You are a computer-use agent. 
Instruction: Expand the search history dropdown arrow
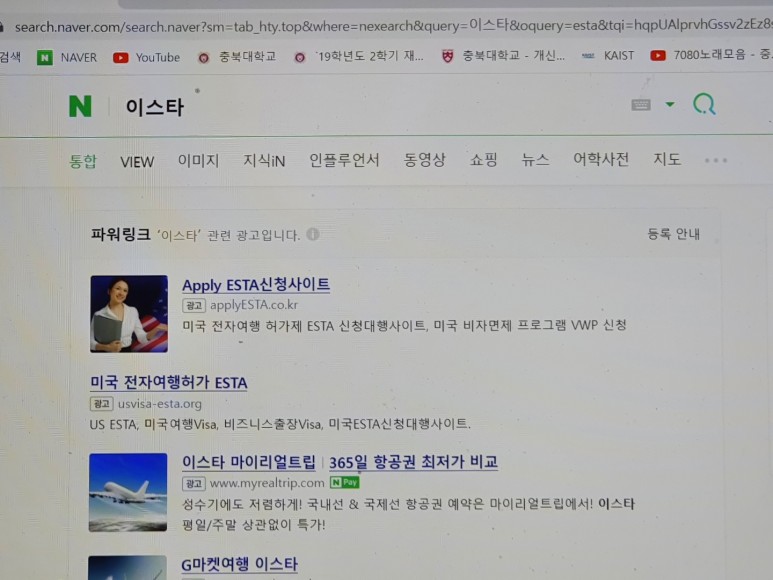[x=670, y=104]
